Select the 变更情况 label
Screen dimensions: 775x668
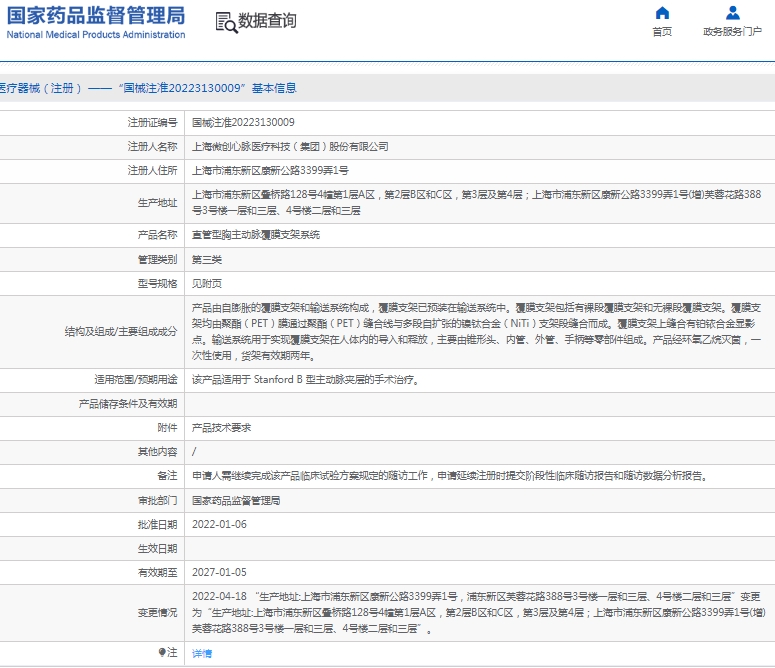point(157,613)
